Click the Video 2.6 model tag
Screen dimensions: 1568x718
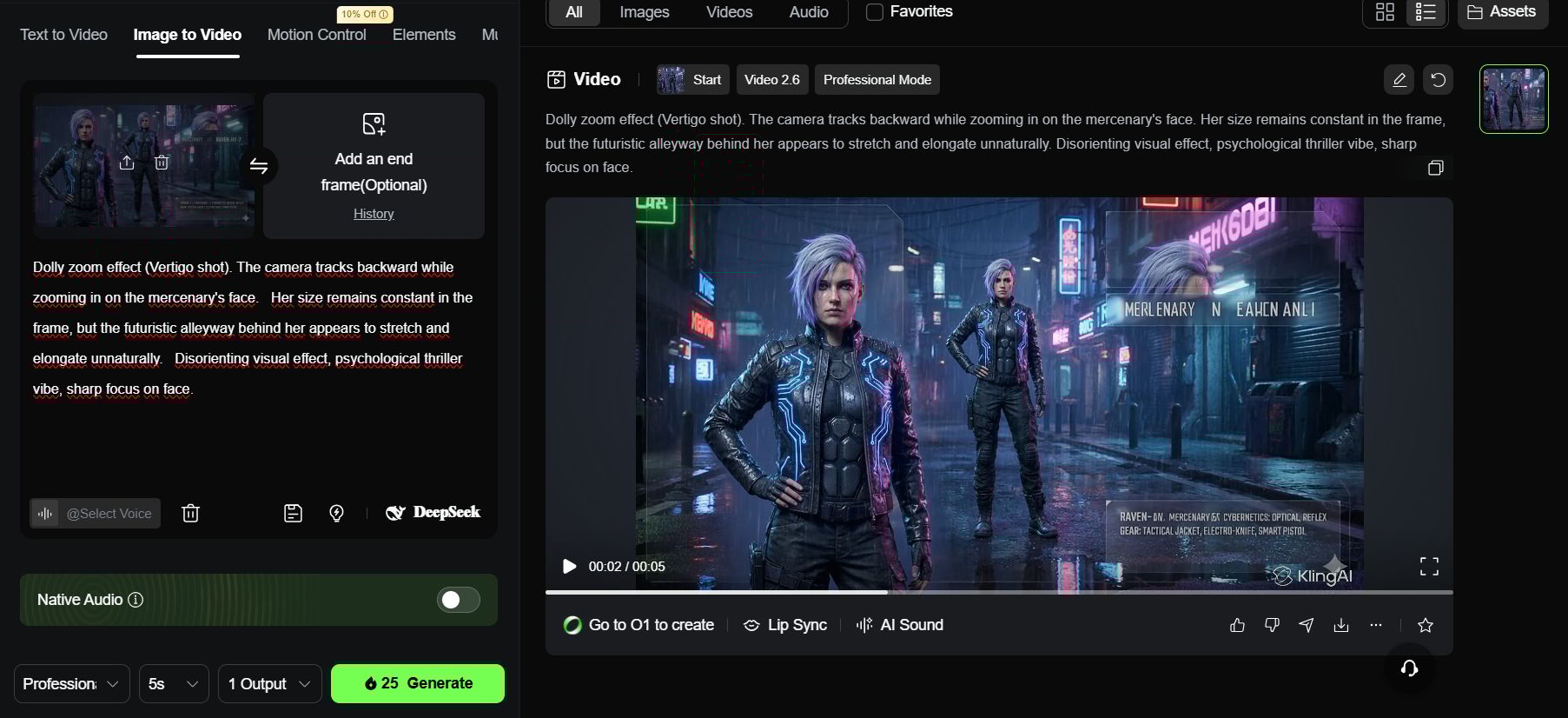point(772,80)
